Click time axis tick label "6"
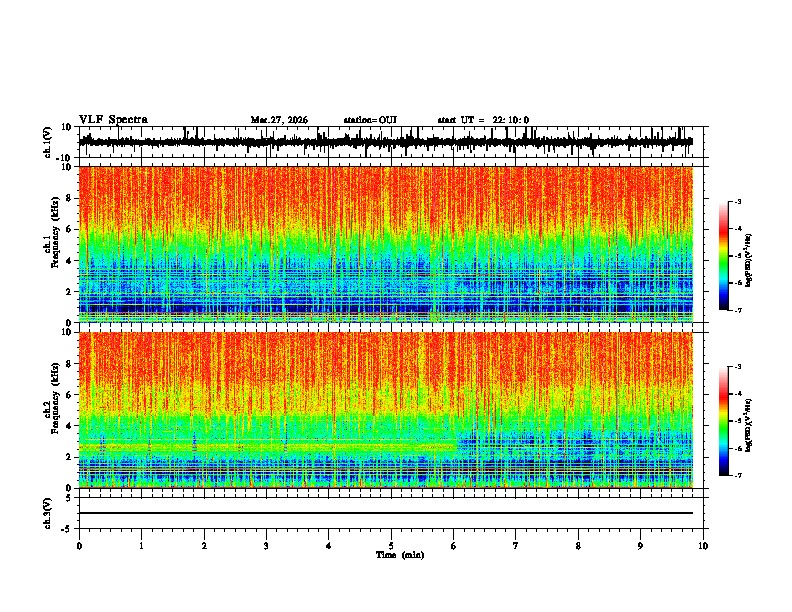The image size is (792, 612). (453, 546)
